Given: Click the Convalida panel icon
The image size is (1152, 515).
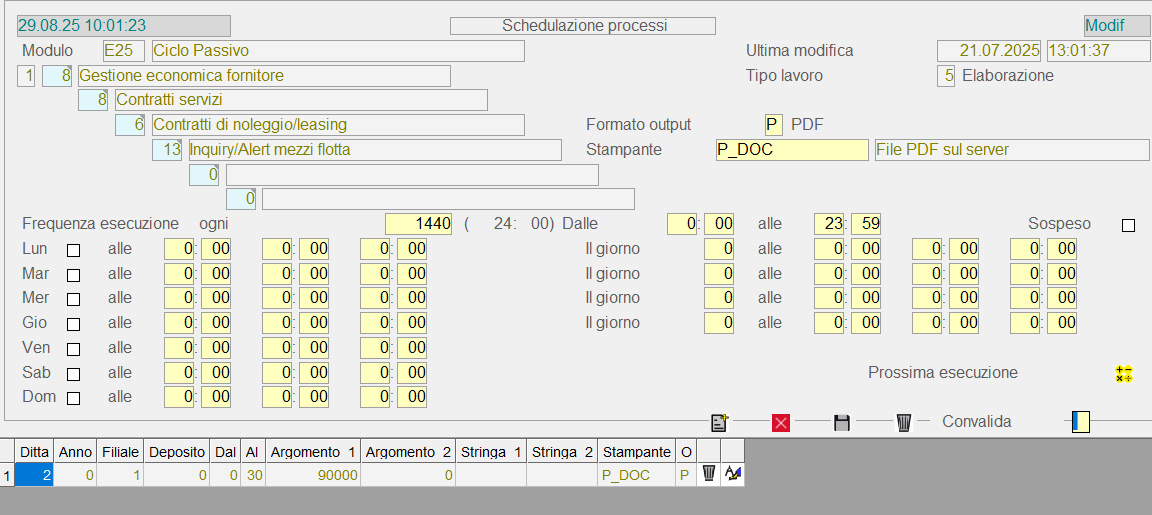Looking at the screenshot, I should 1080,422.
